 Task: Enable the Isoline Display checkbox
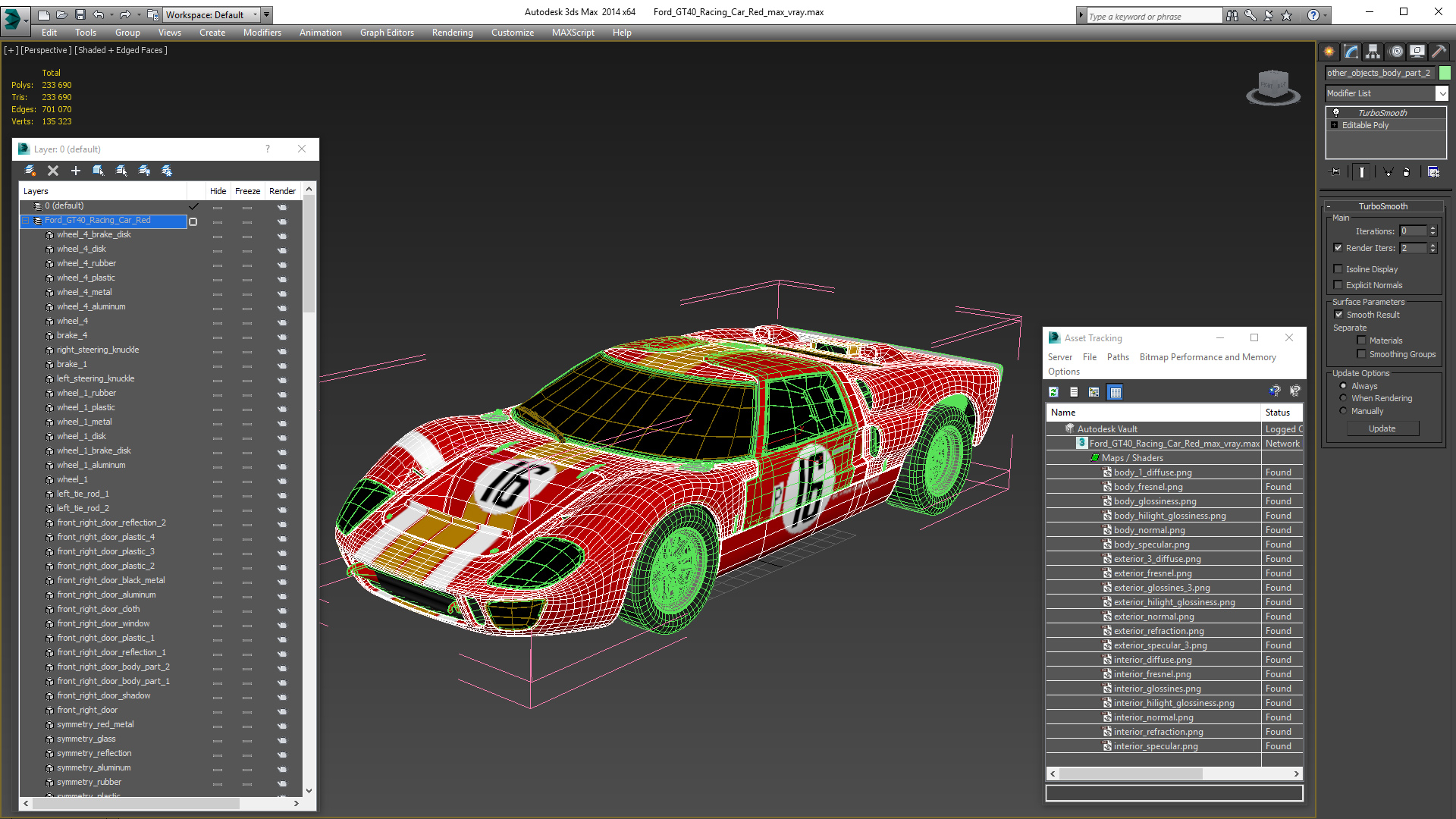(1338, 269)
